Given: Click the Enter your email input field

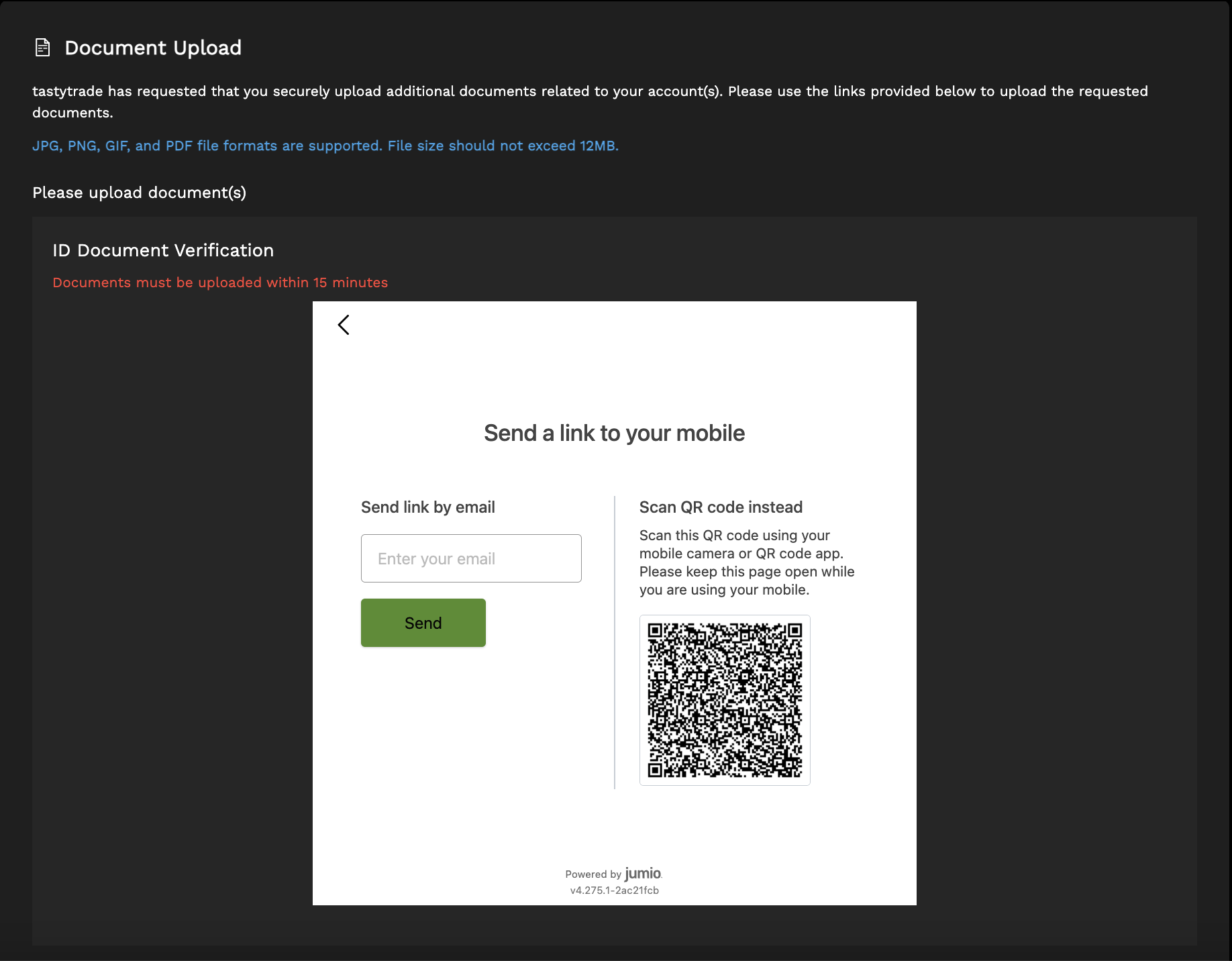Looking at the screenshot, I should coord(470,558).
